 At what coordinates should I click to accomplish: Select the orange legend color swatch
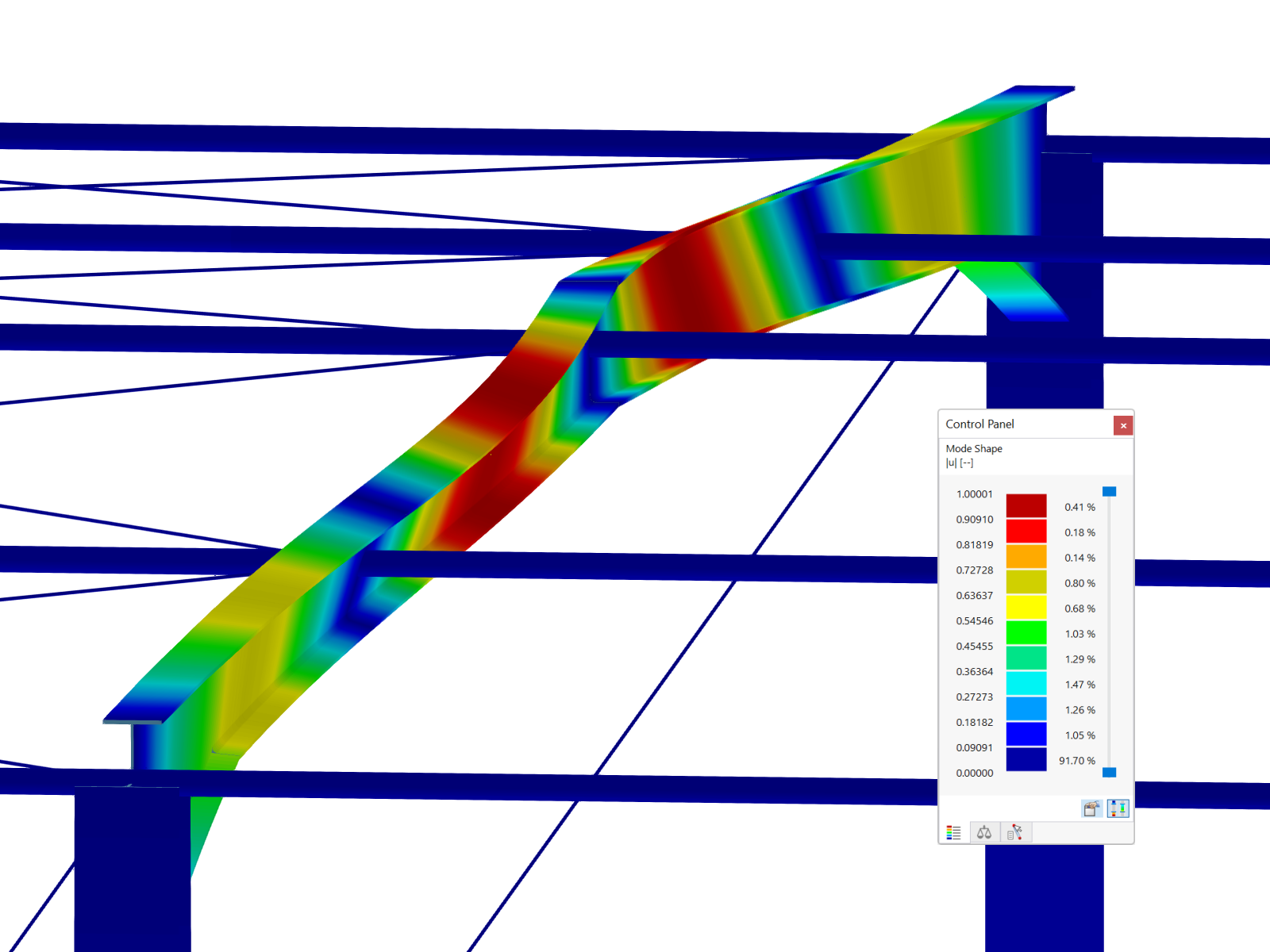[1026, 557]
